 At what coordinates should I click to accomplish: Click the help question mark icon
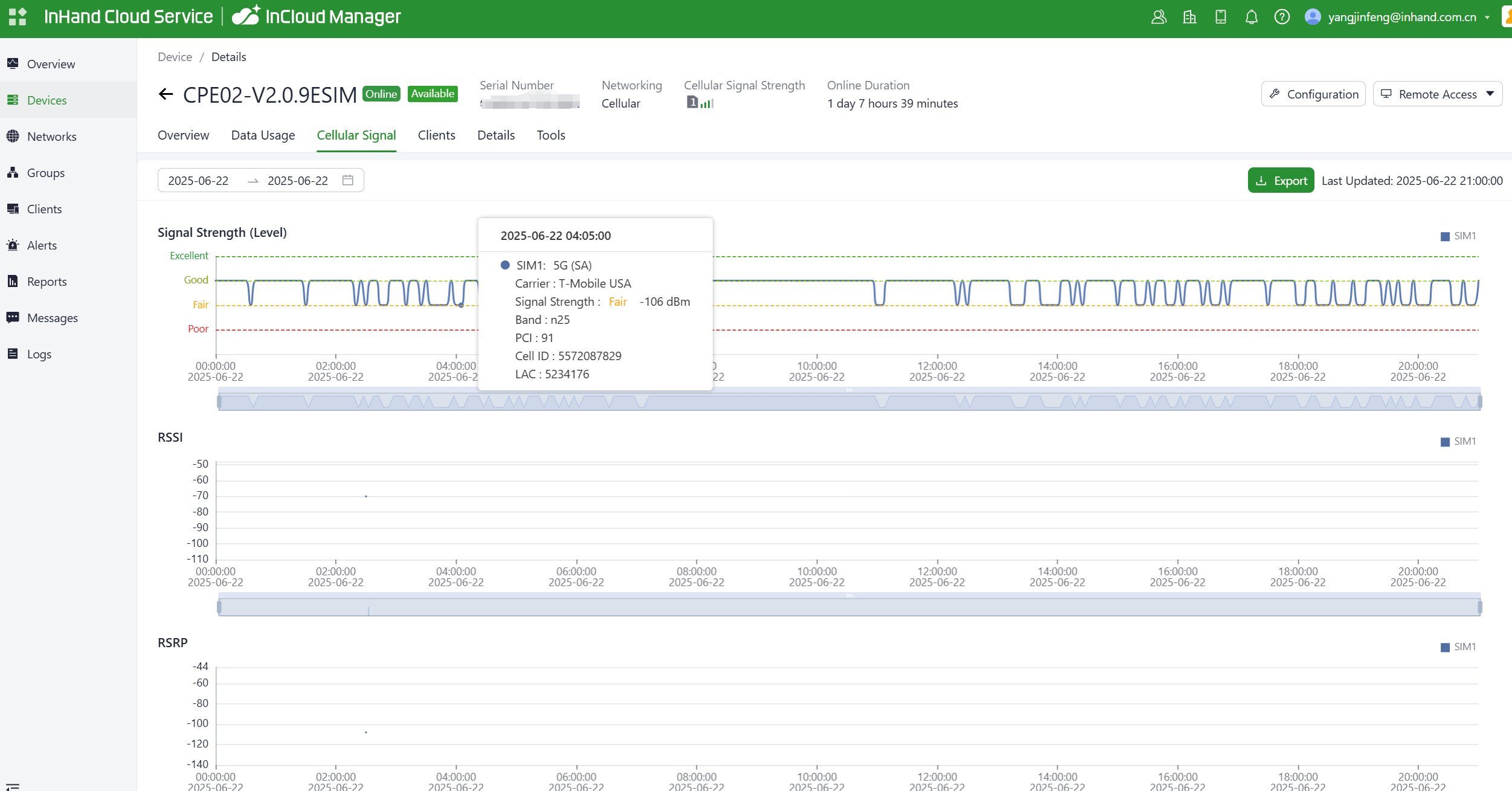tap(1282, 17)
